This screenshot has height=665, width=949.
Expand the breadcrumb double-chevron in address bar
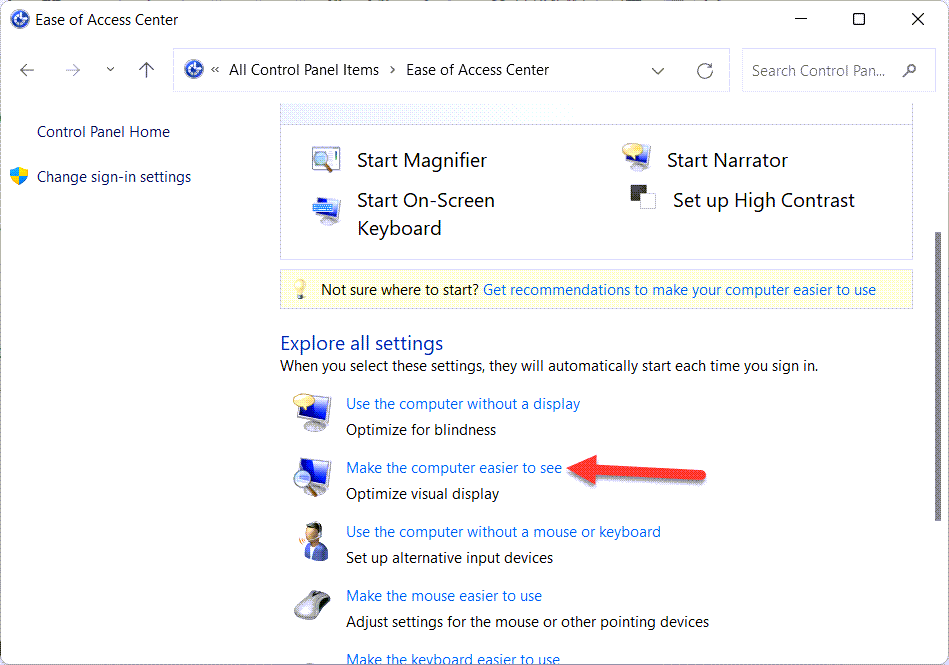[215, 71]
